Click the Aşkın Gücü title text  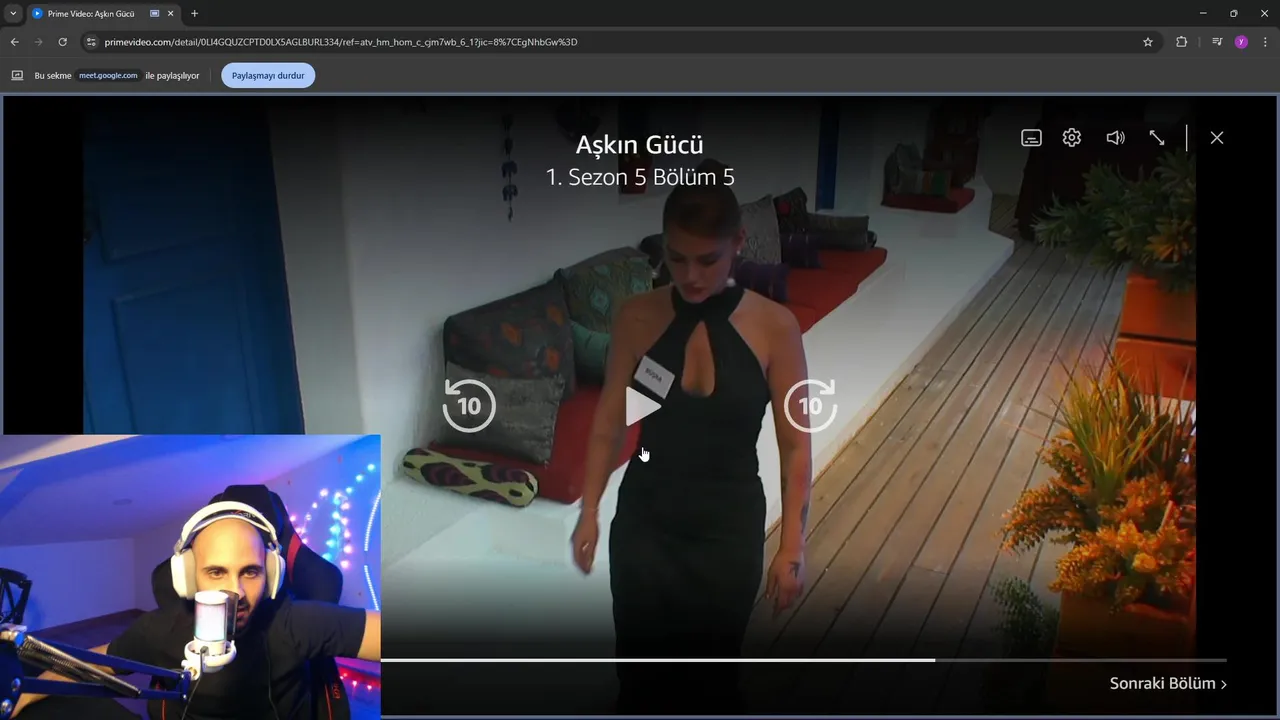[640, 145]
